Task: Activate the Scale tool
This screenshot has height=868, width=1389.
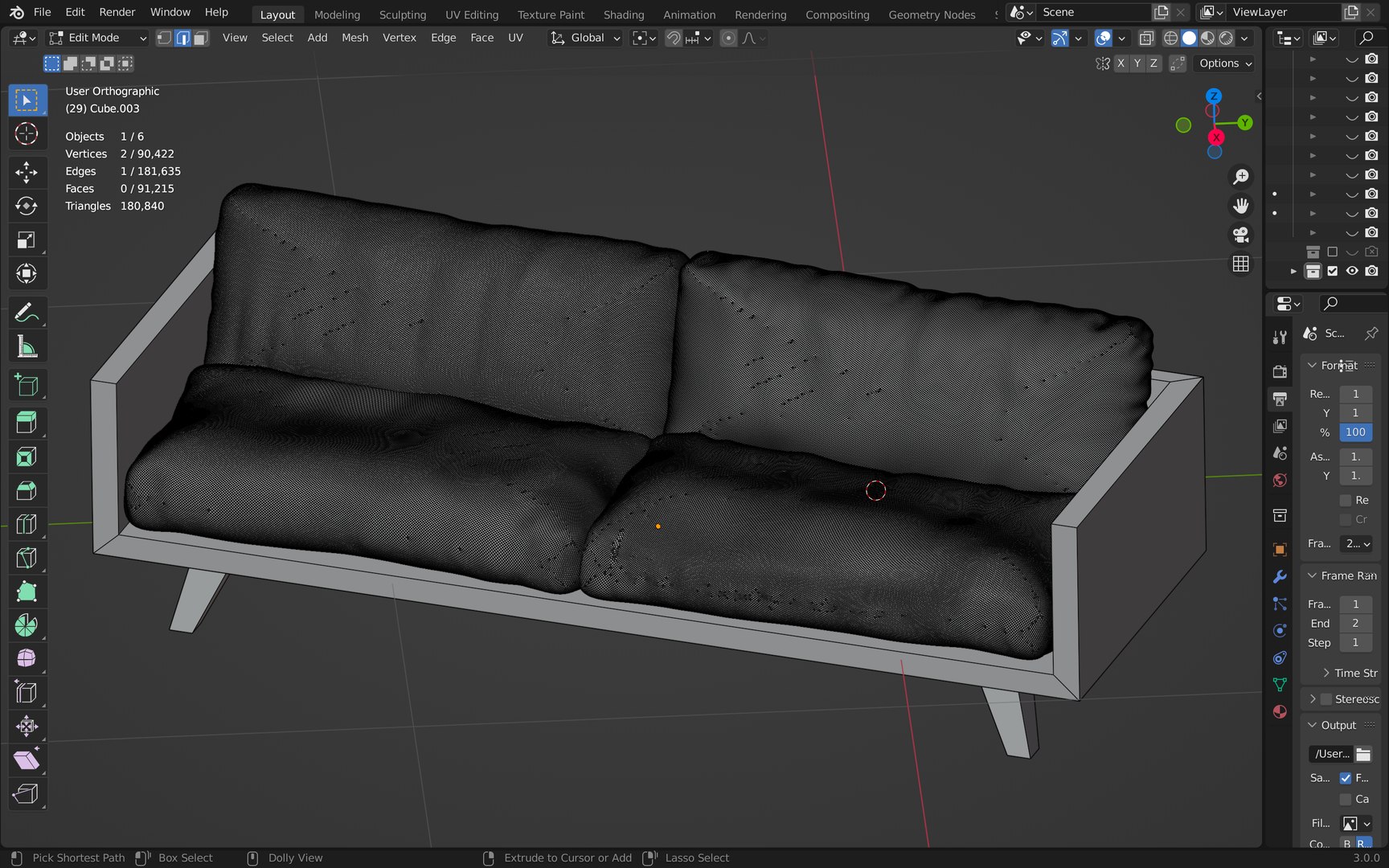Action: [27, 240]
